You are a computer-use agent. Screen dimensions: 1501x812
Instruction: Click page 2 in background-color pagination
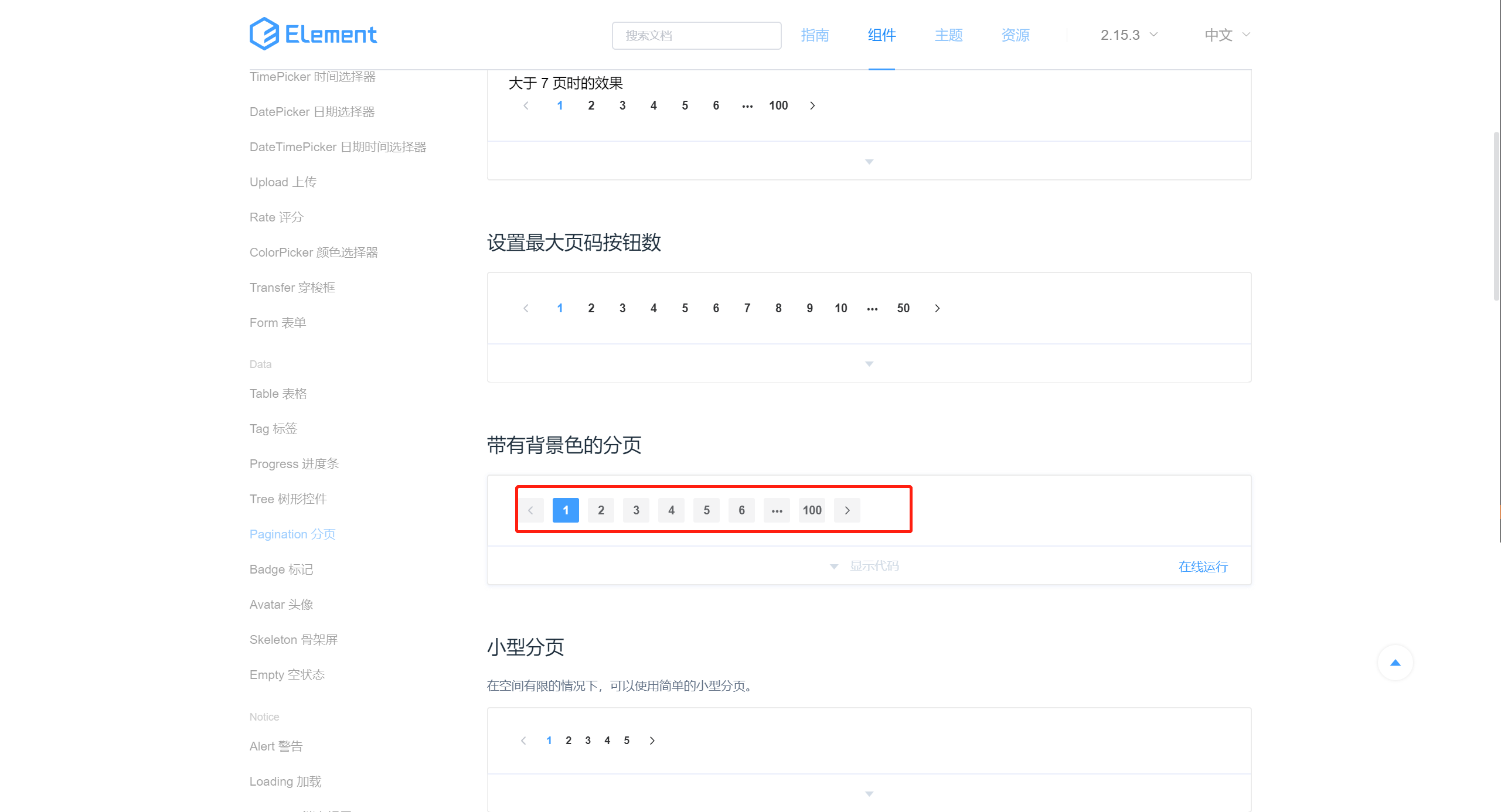pyautogui.click(x=601, y=510)
